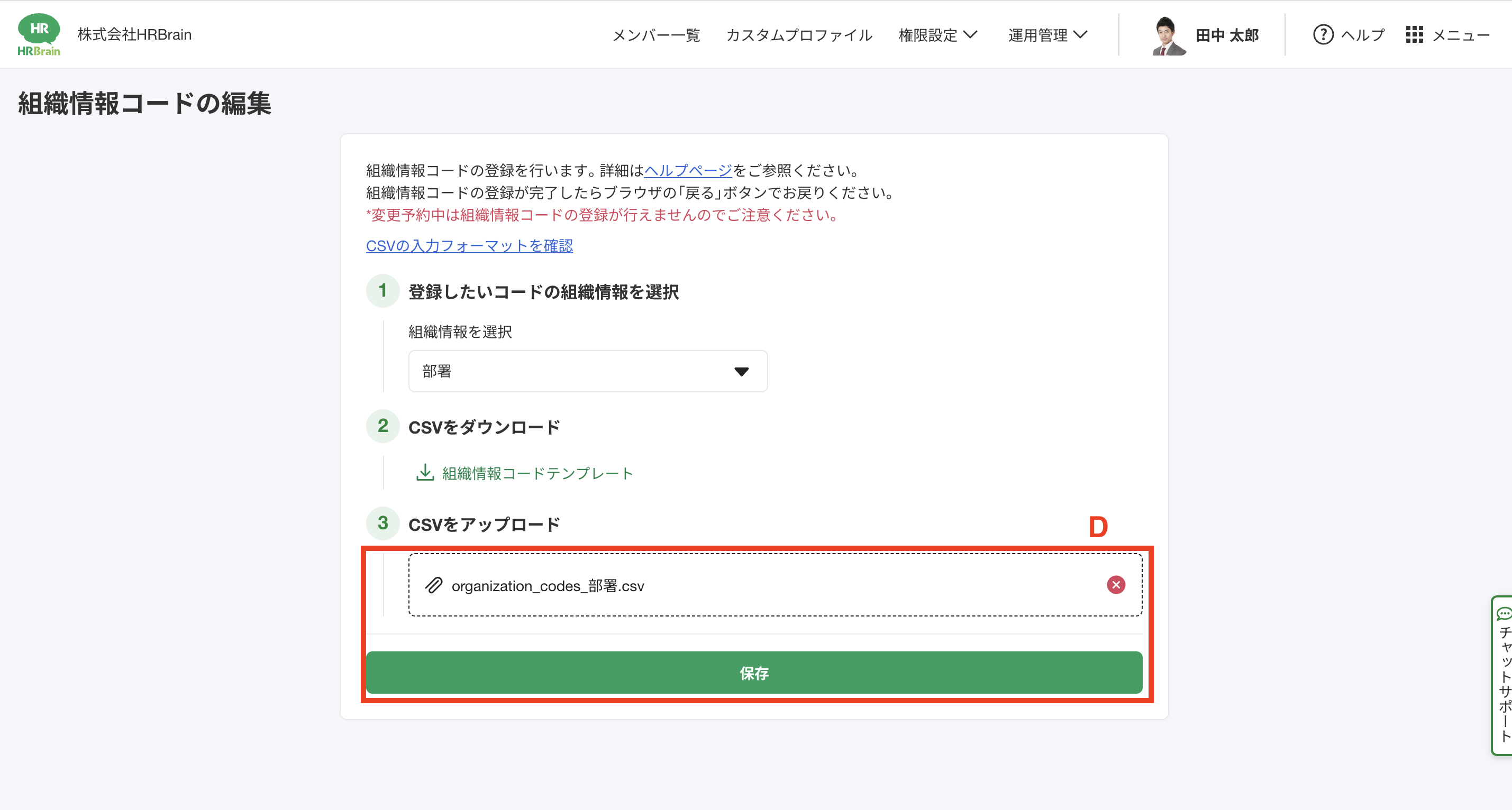Expand the 運用管理 dropdown menu
The height and width of the screenshot is (810, 1512).
pyautogui.click(x=1048, y=35)
